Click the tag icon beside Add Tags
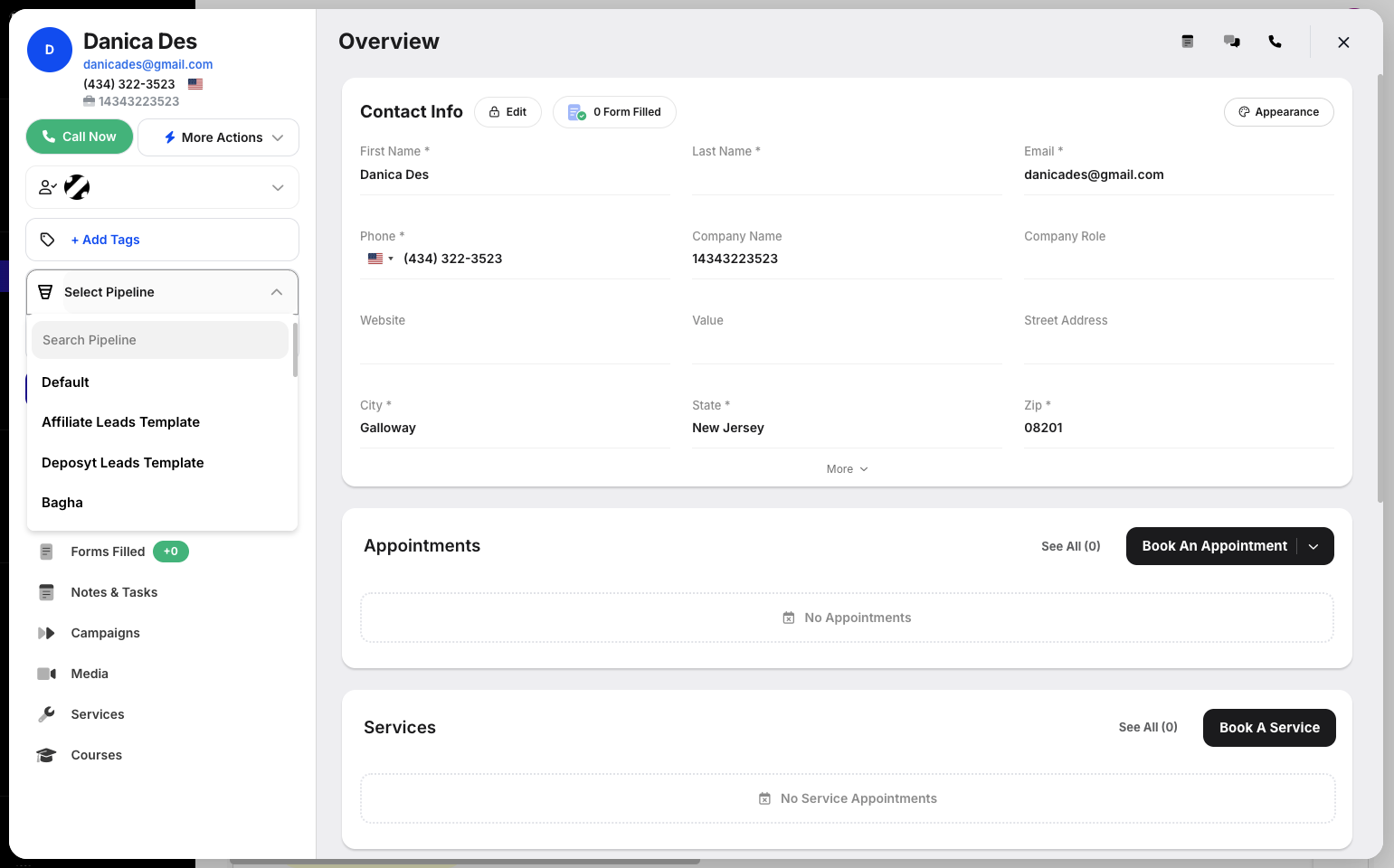Screen dimensions: 1394x868 (48, 240)
